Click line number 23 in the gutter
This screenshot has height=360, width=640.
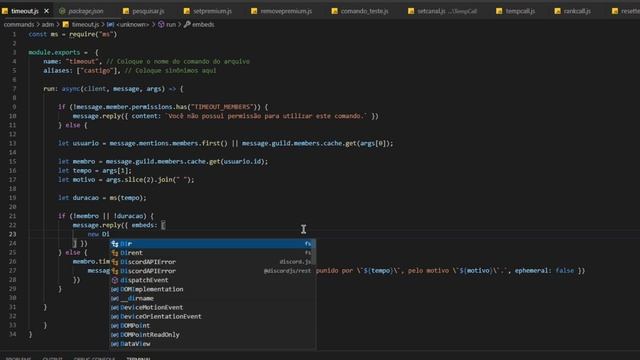point(13,234)
